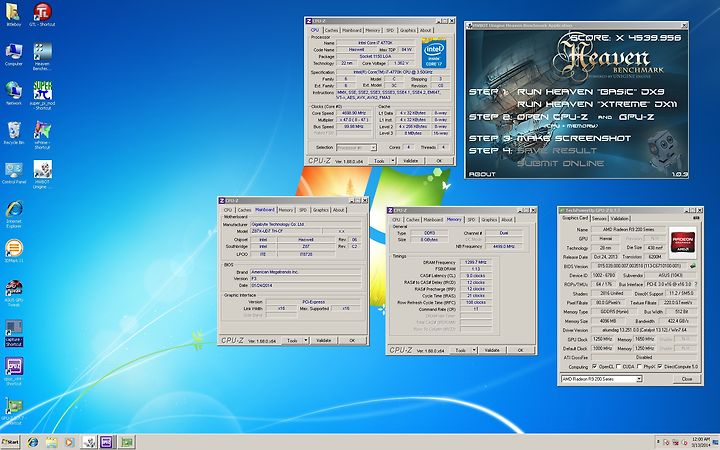Screen dimensions: 720x450
Task: Click Validate in Memory CPU-Z window
Action: click(492, 350)
